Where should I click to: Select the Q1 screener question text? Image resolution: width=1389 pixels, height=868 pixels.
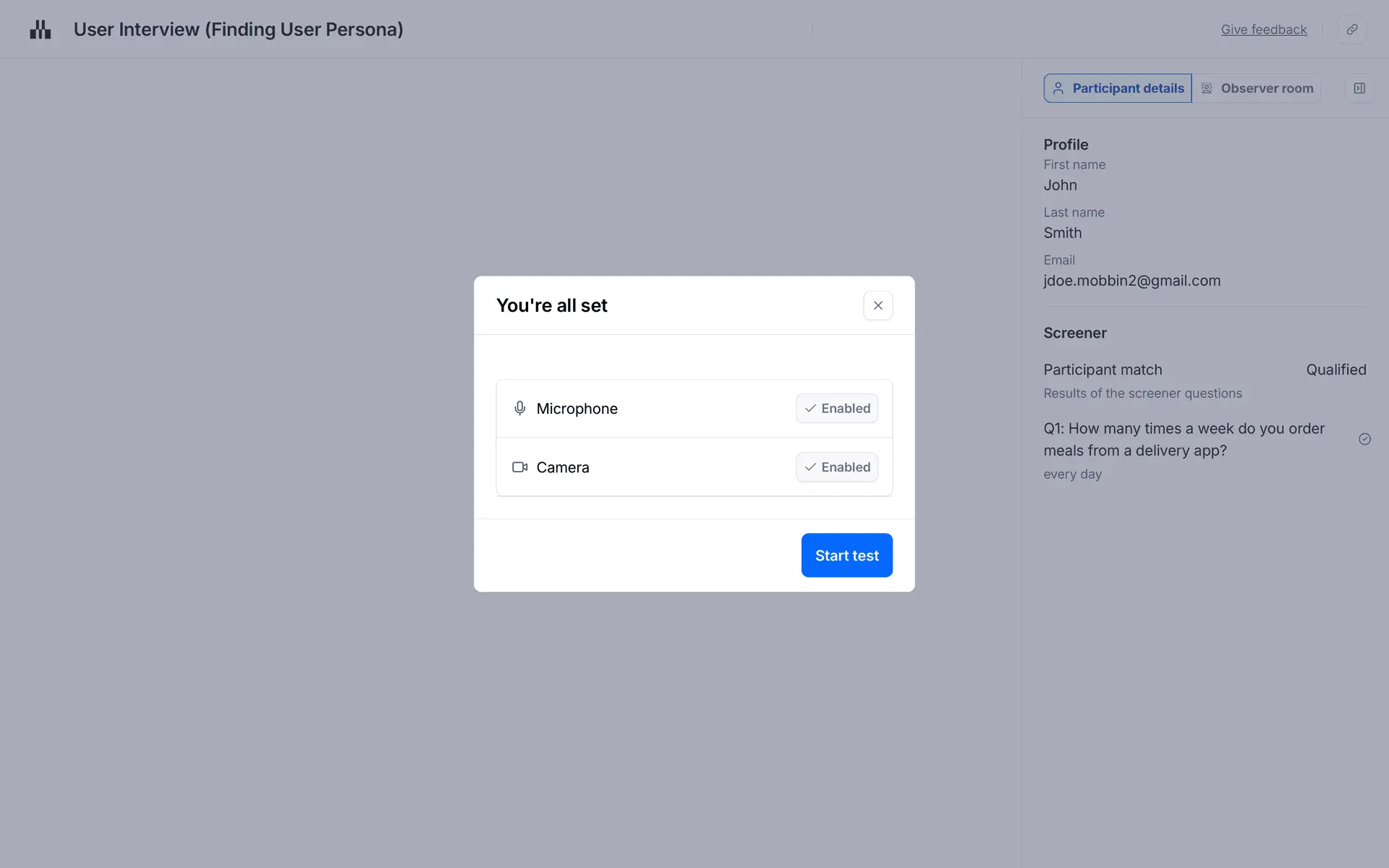pyautogui.click(x=1184, y=439)
